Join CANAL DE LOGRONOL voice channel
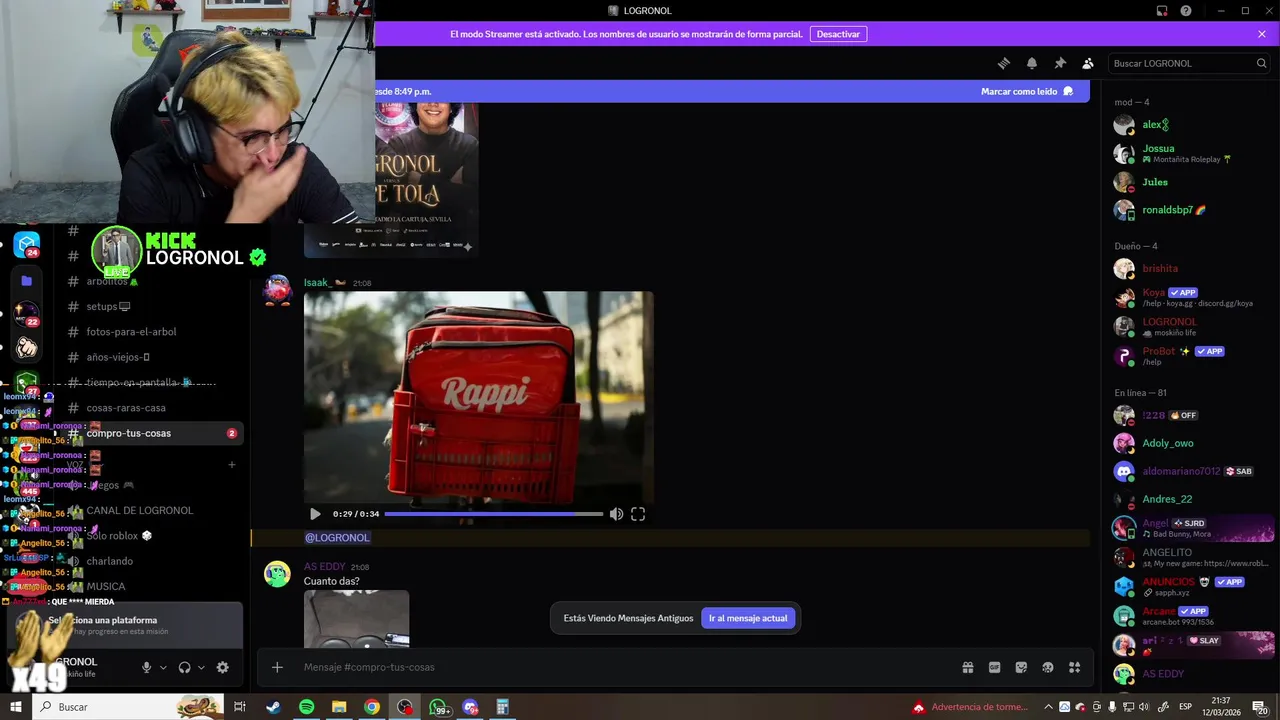 click(x=152, y=510)
